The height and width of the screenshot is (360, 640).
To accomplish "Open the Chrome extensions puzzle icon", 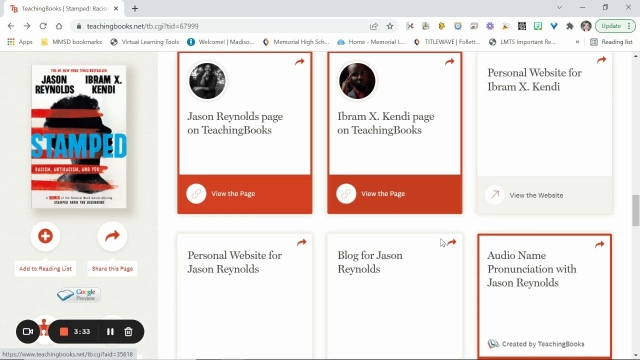I will 570,26.
